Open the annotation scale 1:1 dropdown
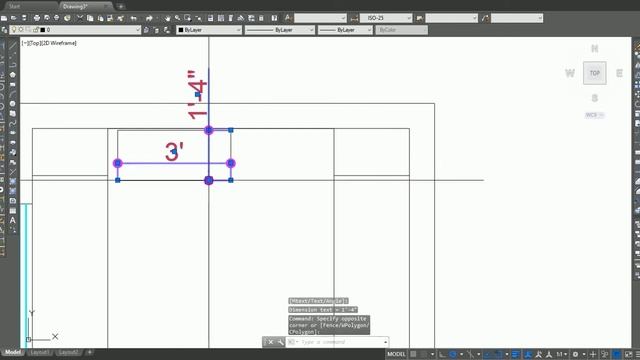 pos(562,354)
